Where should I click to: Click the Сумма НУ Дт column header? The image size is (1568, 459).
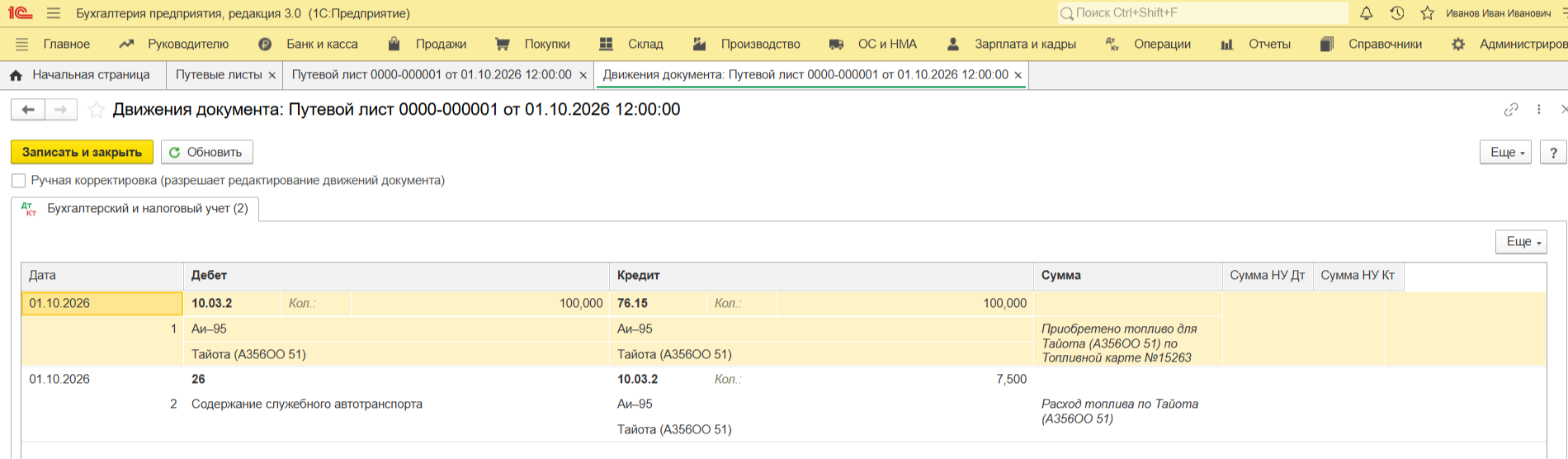1268,276
